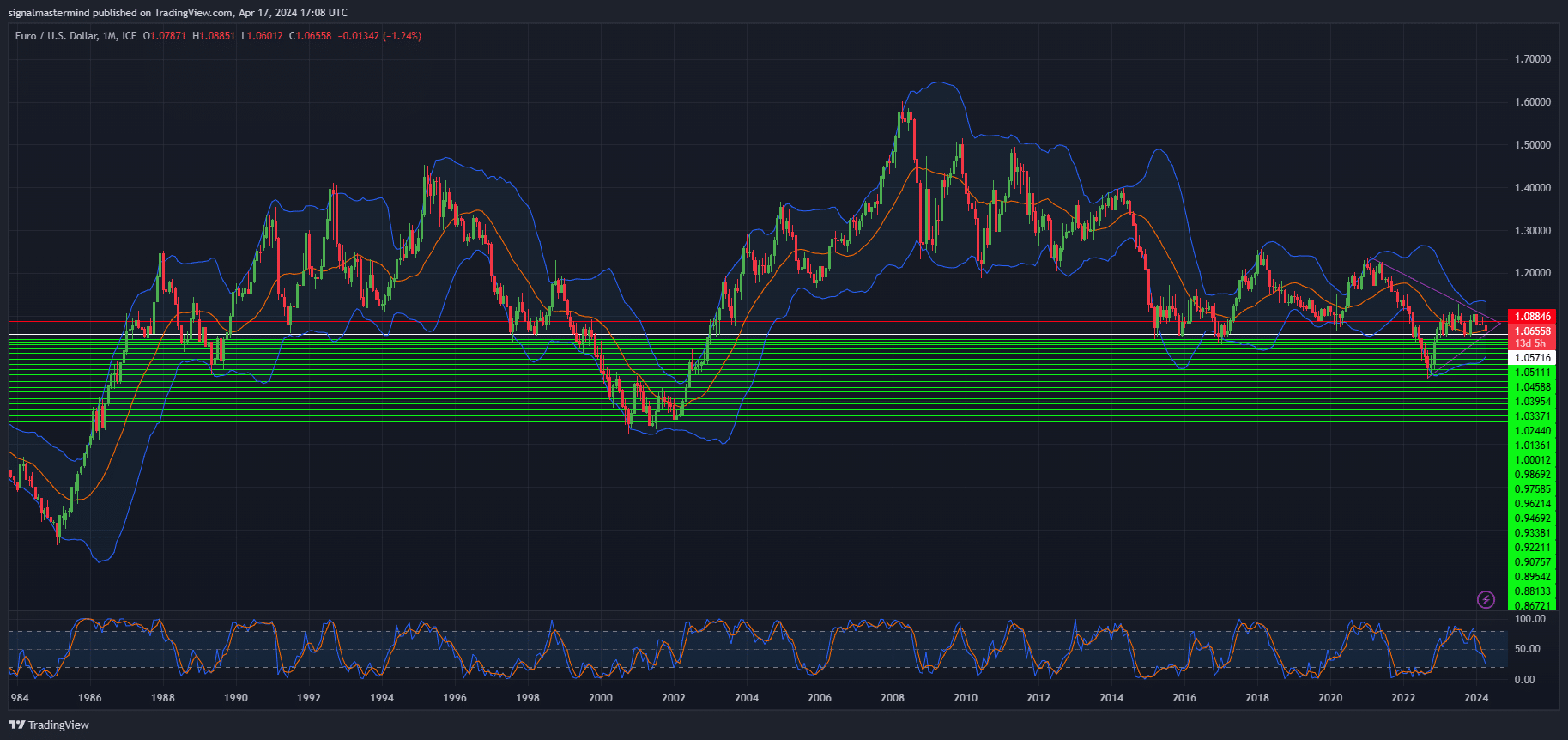Click the 1.60000 price axis label
Image resolution: width=1568 pixels, height=740 pixels.
[x=1533, y=102]
